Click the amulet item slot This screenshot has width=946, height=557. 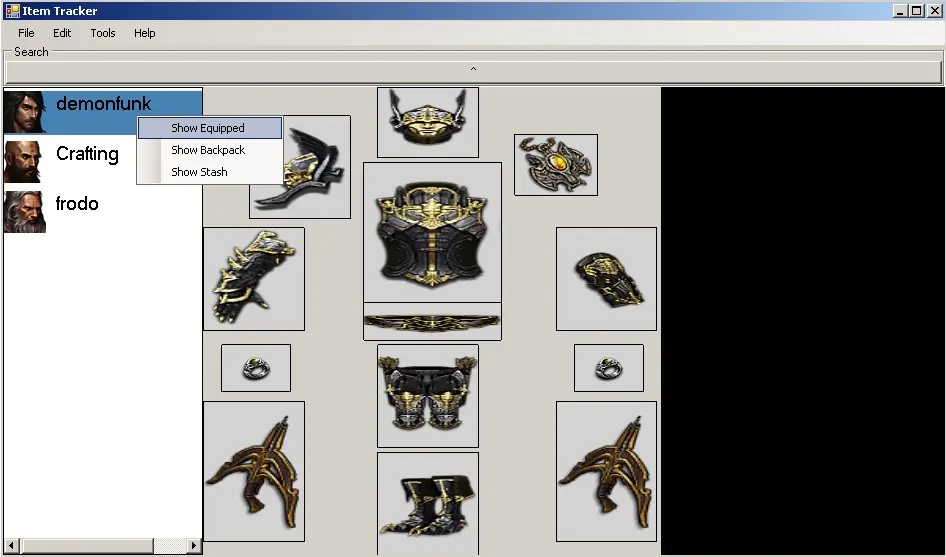coord(556,165)
